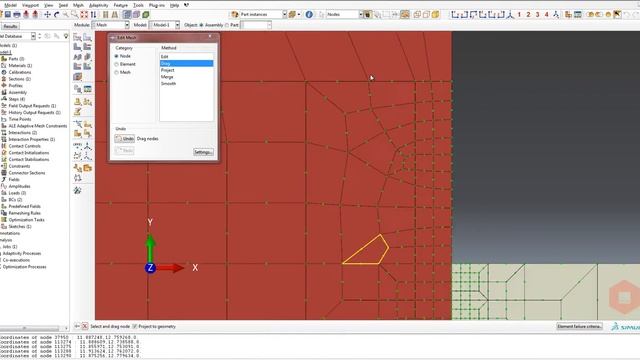Screen dimensions: 640x360
Task: Select the Mesh category radio button
Action: [117, 72]
